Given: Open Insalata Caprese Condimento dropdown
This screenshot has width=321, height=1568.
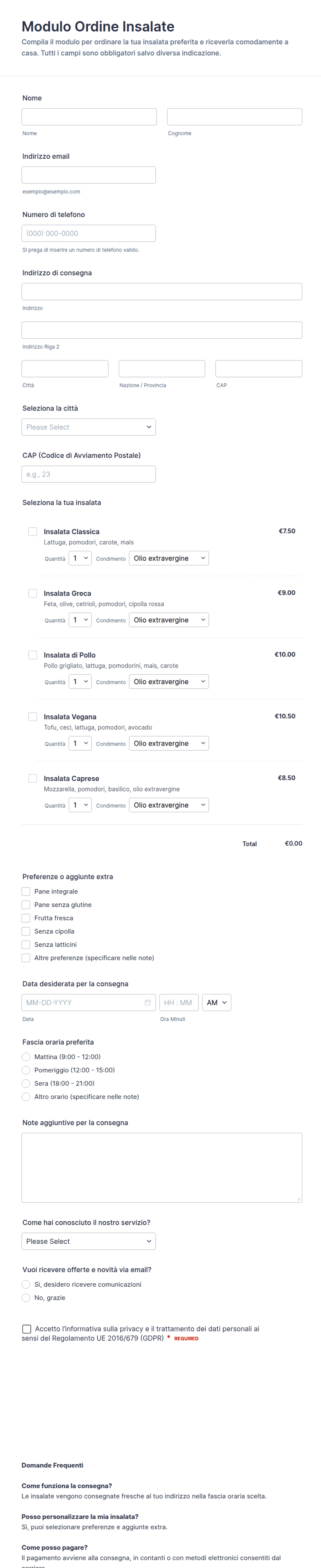Looking at the screenshot, I should click(x=169, y=805).
